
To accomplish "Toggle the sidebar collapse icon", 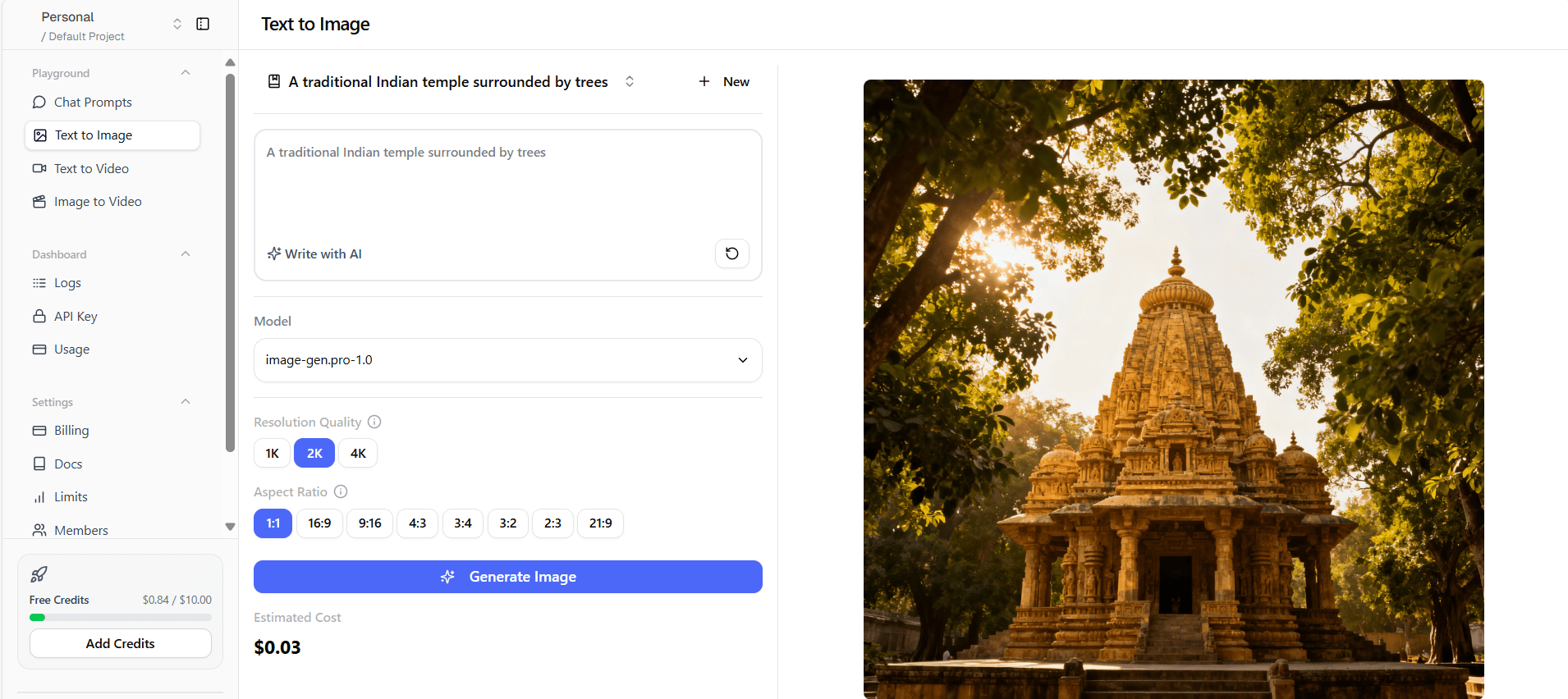I will tap(203, 24).
